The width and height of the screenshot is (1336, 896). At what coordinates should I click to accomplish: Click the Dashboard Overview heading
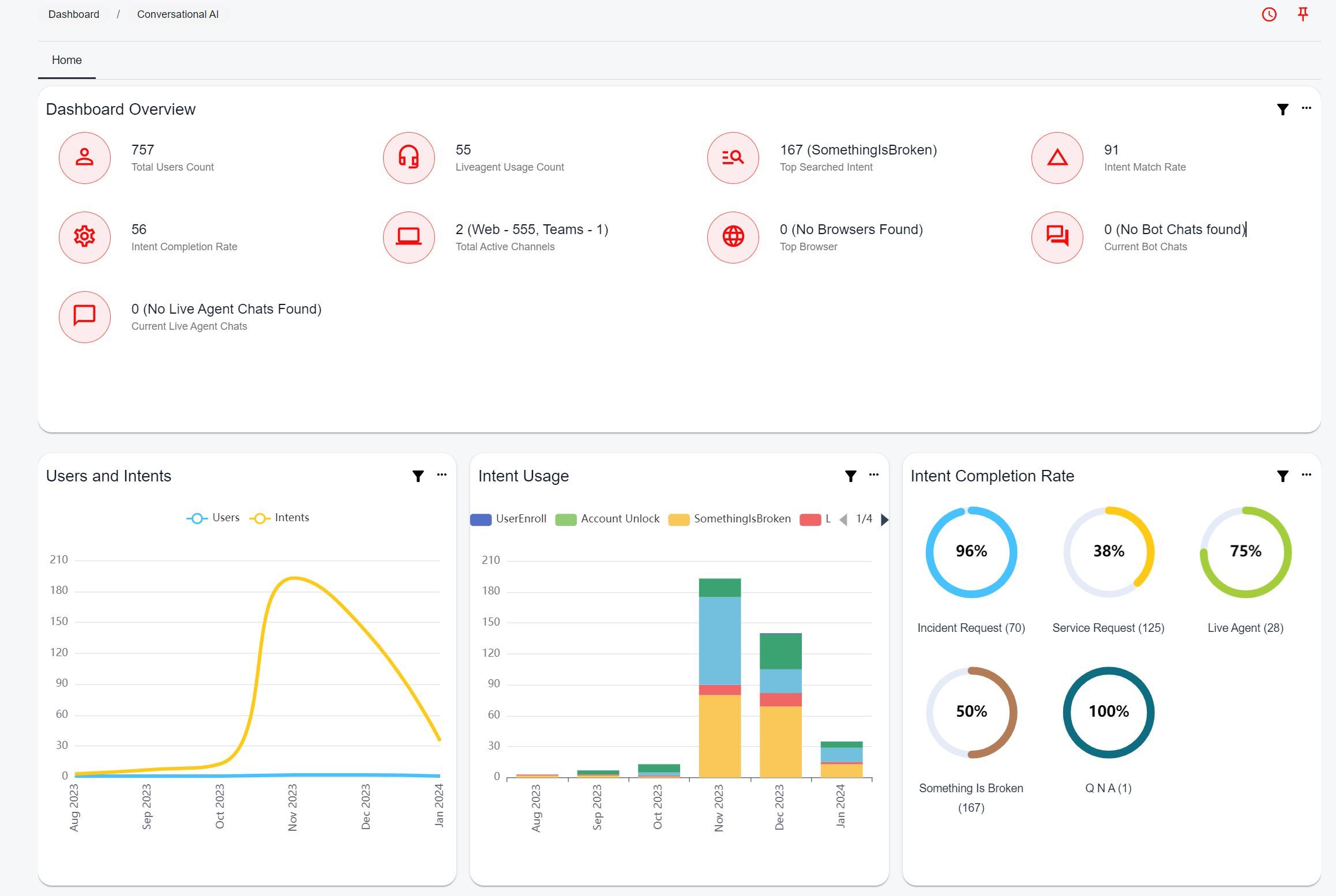point(121,109)
